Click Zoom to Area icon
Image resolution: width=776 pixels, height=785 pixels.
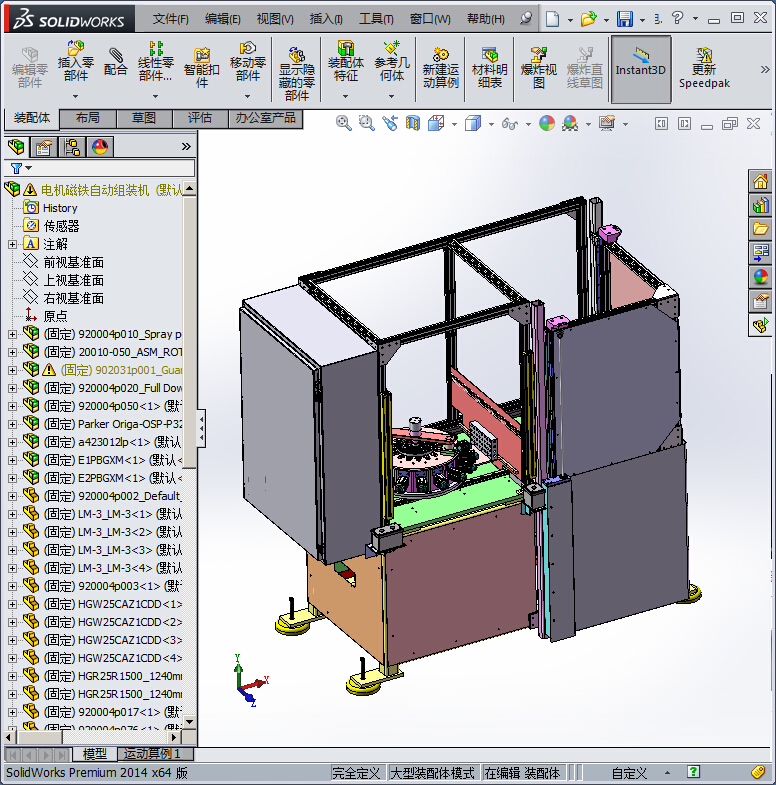pos(366,123)
